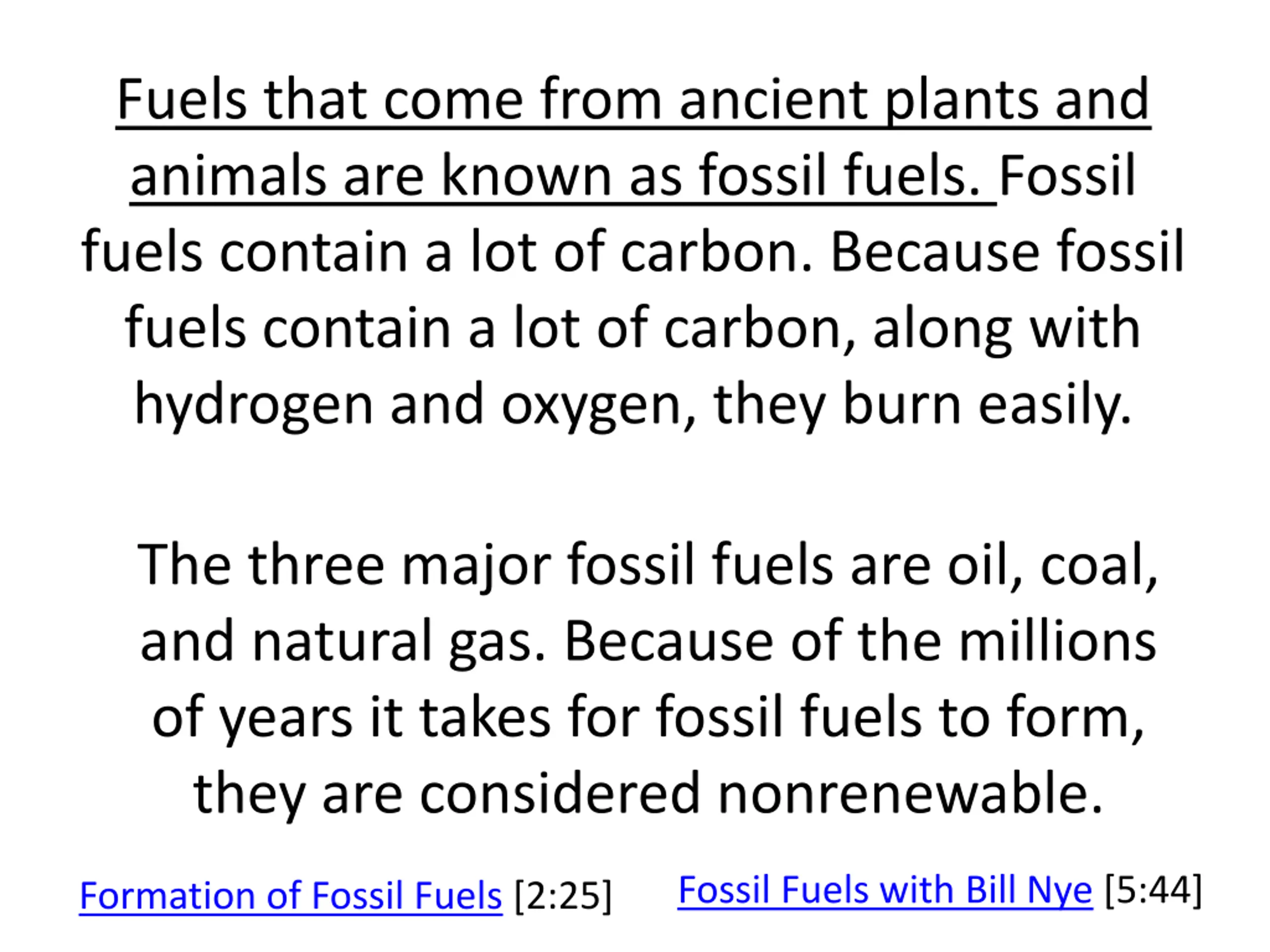Viewport: 1270px width, 952px height.
Task: Click the [5:44] duration label
Action: click(x=1153, y=890)
